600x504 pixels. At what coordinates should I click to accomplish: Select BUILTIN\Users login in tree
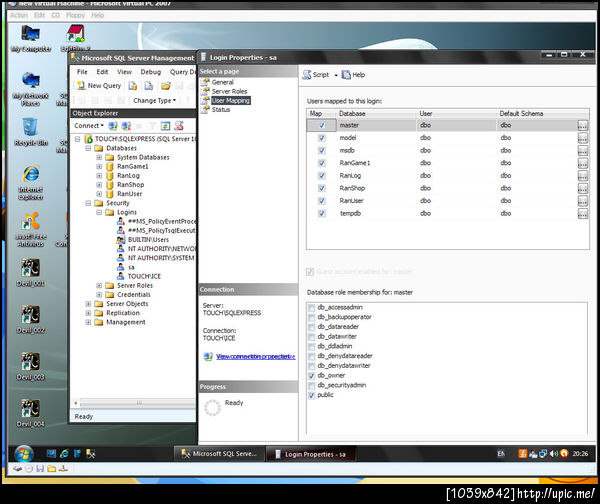click(148, 240)
